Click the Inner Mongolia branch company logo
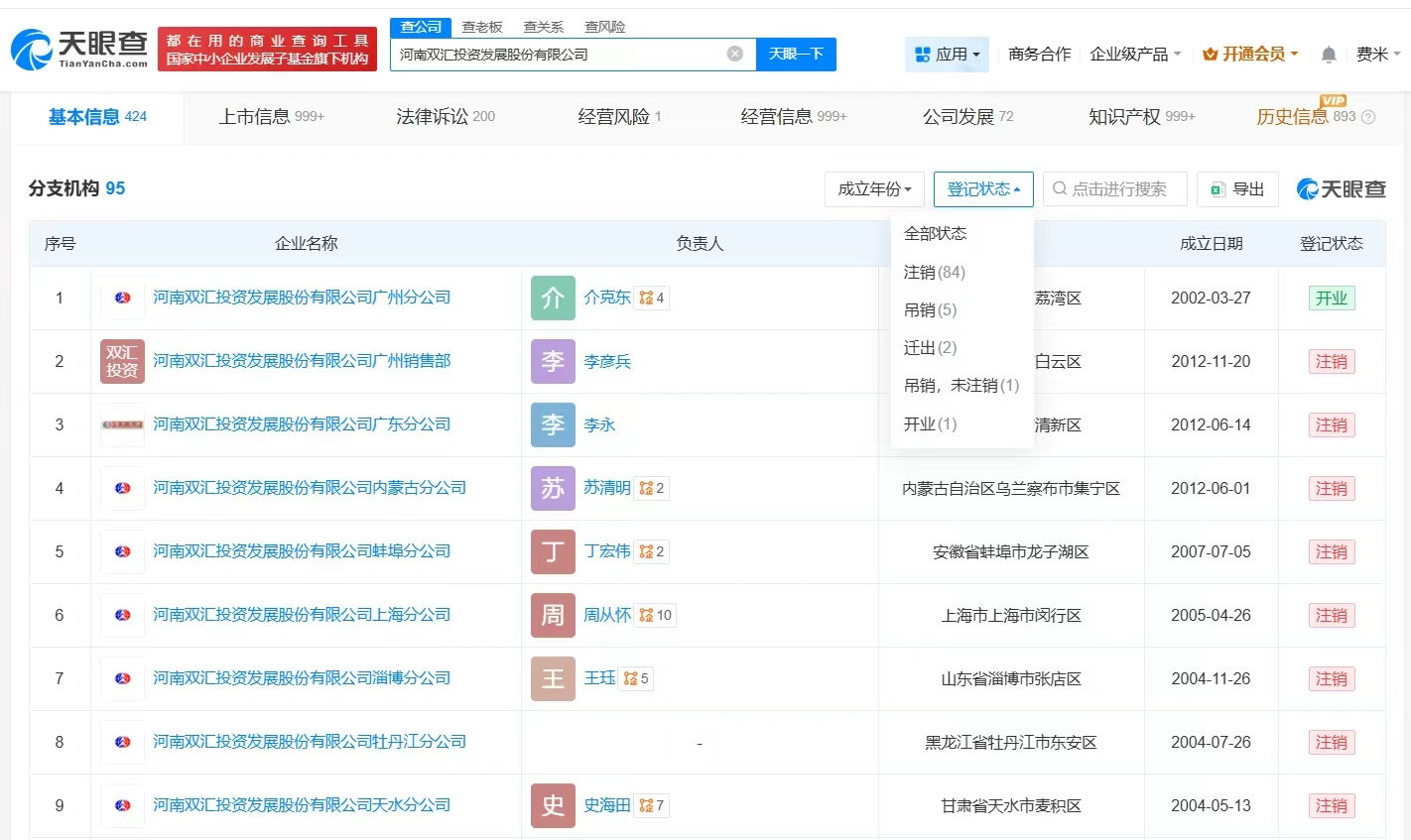1411x840 pixels. 122,488
